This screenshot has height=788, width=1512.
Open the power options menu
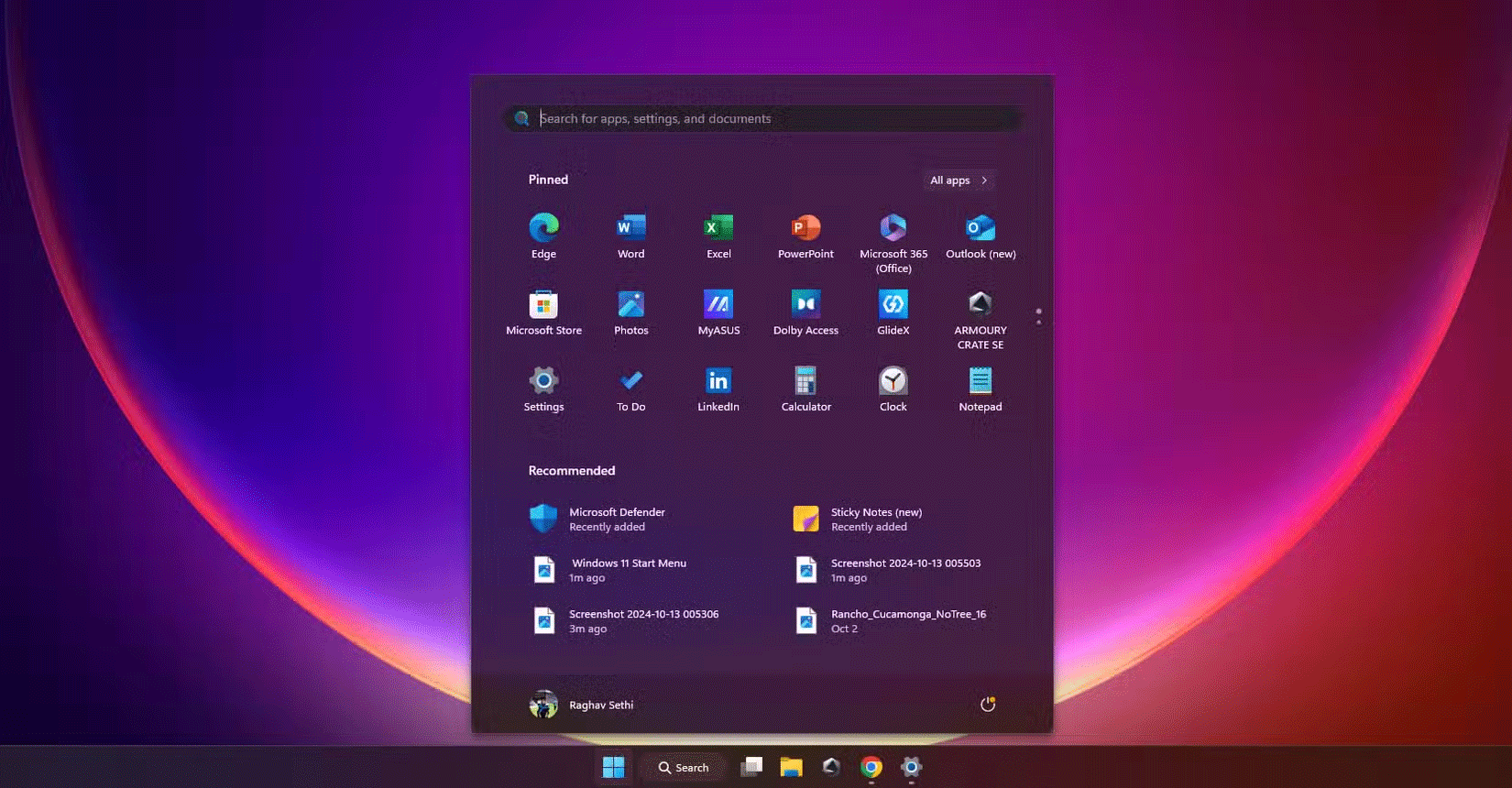pyautogui.click(x=987, y=705)
